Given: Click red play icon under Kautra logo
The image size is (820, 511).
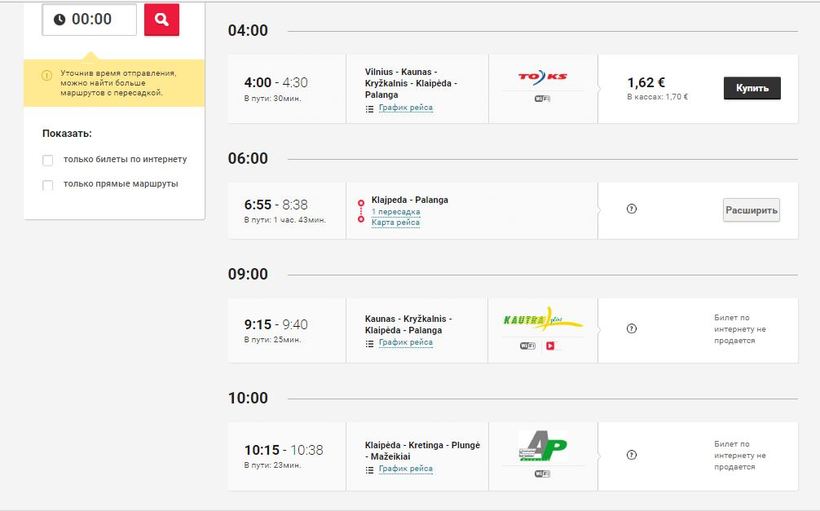Looking at the screenshot, I should pyautogui.click(x=550, y=346).
